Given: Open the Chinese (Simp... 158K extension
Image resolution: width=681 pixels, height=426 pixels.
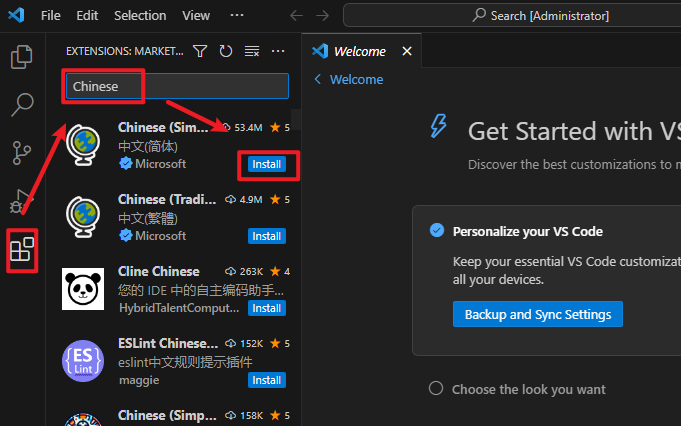Looking at the screenshot, I should pyautogui.click(x=167, y=416).
